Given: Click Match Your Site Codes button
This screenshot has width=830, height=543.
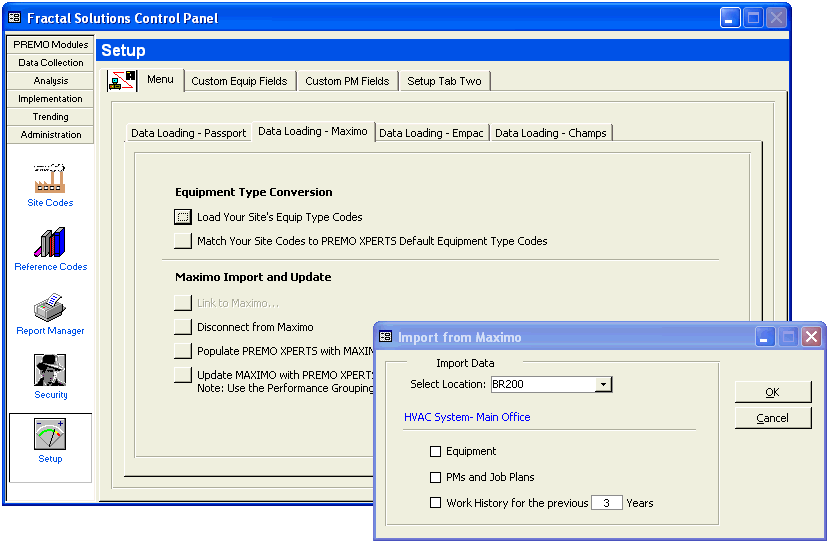Looking at the screenshot, I should click(x=183, y=241).
